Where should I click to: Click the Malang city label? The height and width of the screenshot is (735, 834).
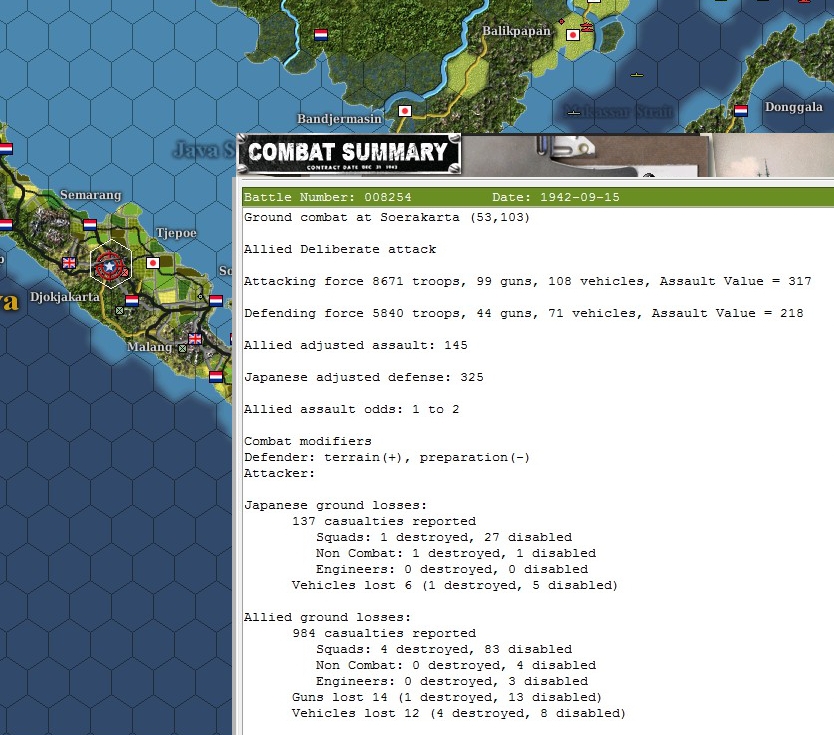(x=149, y=347)
